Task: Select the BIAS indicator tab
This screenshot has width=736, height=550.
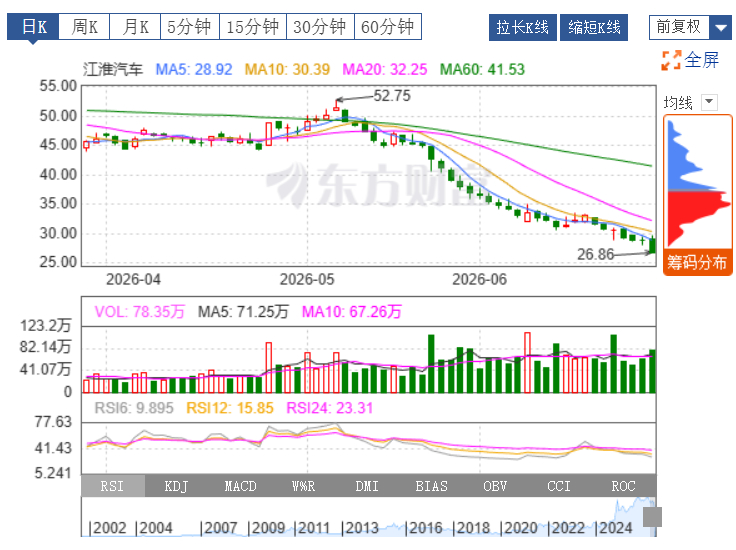Action: coord(431,486)
